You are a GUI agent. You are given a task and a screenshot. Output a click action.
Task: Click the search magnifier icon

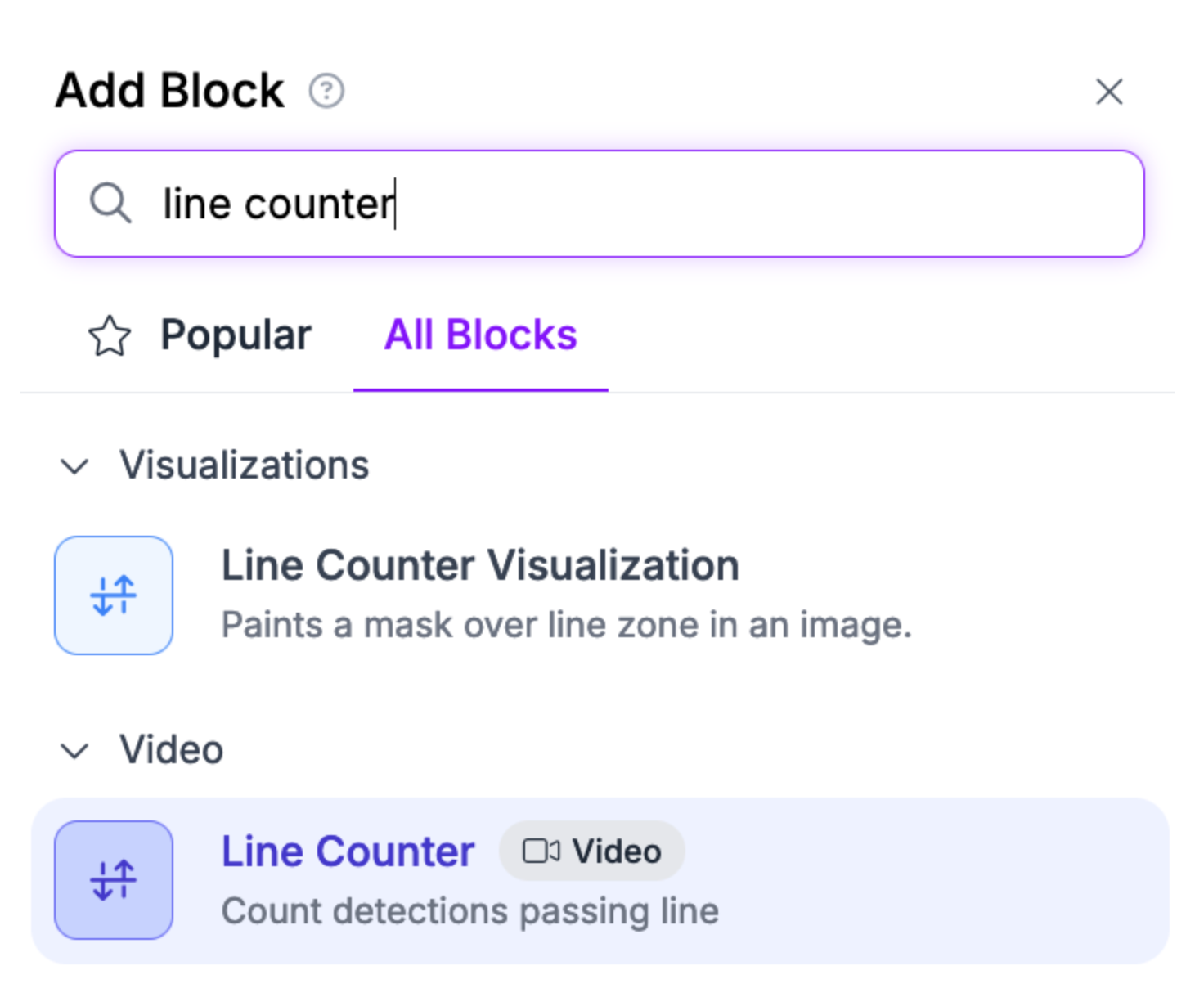[110, 204]
